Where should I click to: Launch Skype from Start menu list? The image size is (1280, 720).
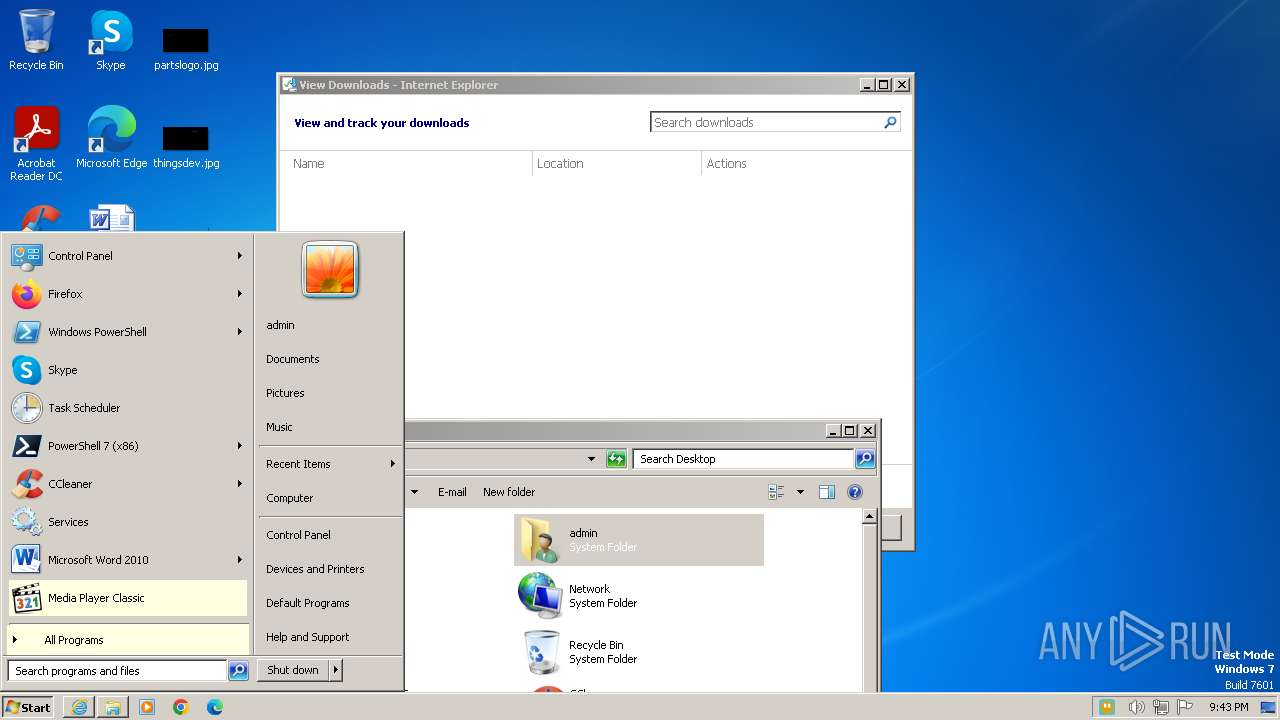tap(128, 370)
